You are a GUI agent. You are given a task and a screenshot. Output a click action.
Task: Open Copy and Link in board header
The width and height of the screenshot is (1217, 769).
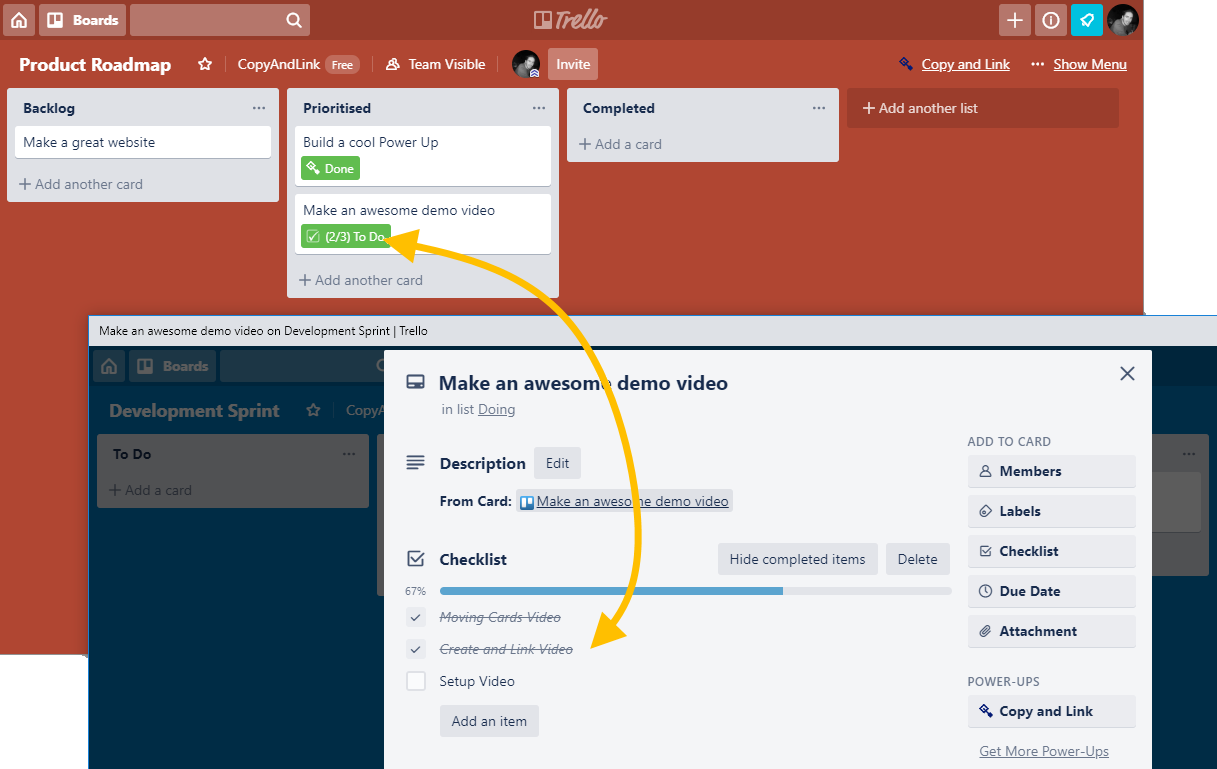[x=954, y=64]
